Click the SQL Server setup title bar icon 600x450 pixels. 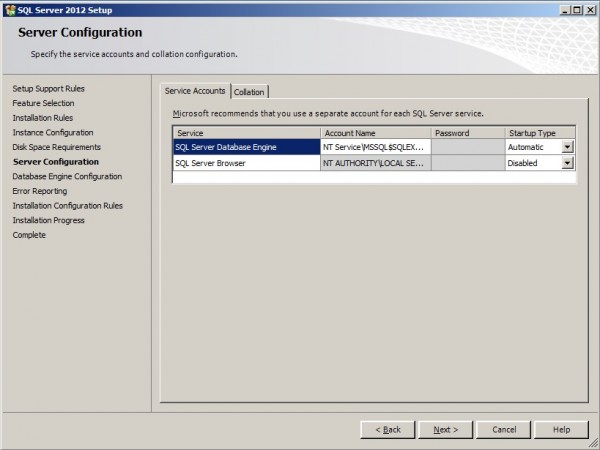(x=10, y=10)
